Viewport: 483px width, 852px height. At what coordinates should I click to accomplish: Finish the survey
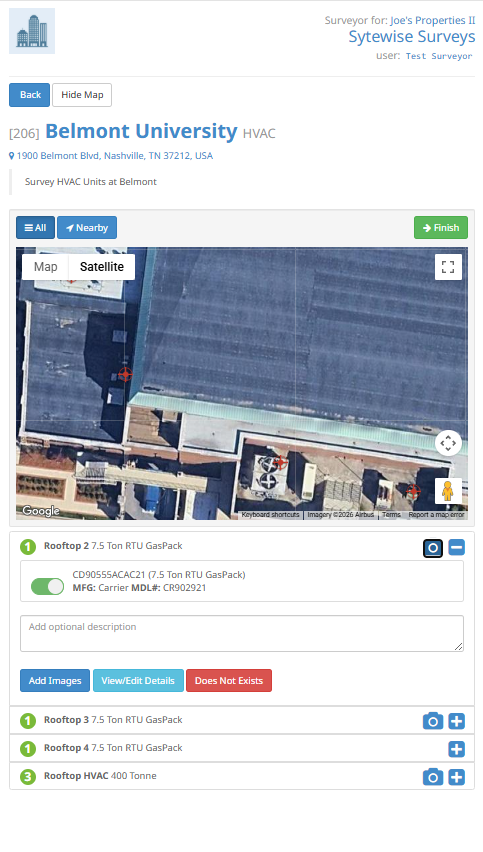point(441,228)
